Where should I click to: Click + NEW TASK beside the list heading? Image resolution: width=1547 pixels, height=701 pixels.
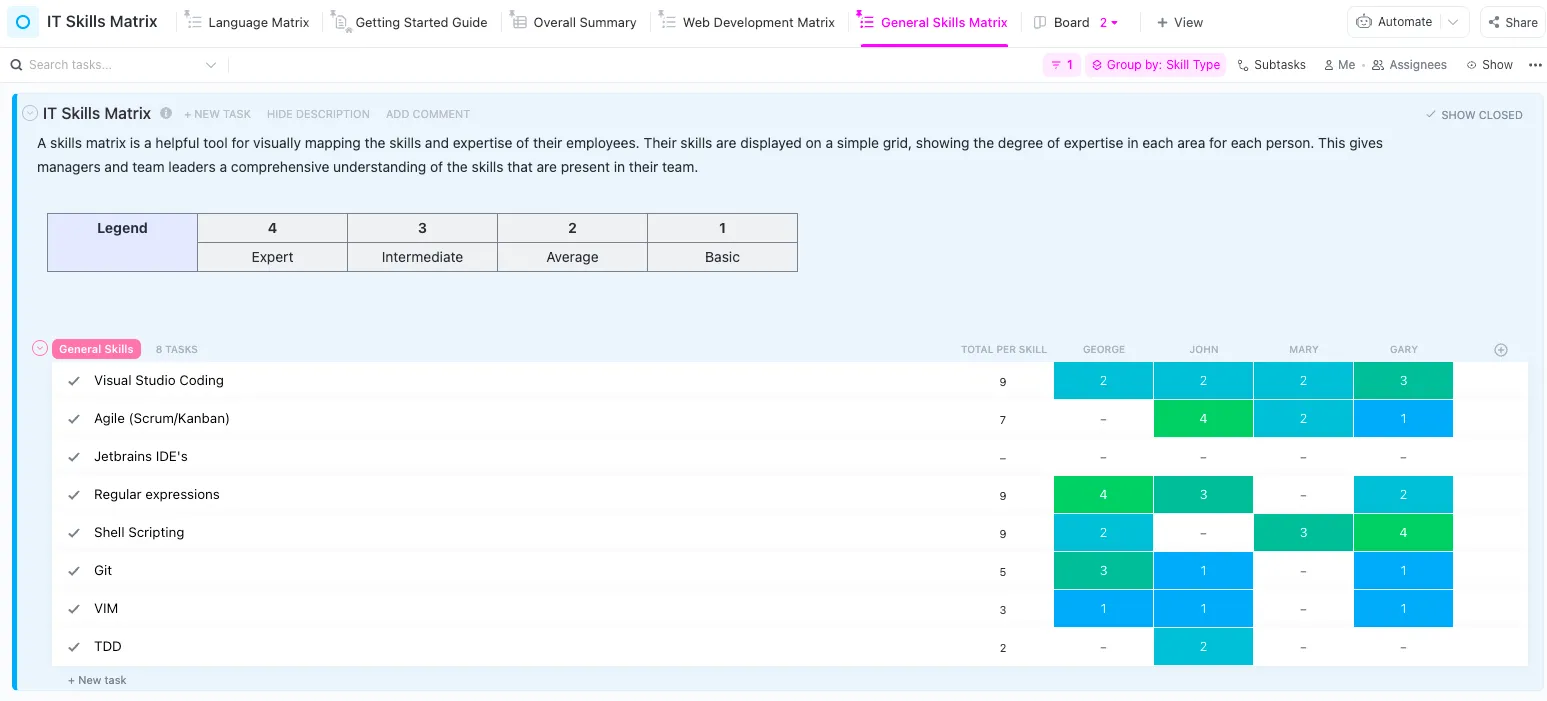(x=217, y=114)
